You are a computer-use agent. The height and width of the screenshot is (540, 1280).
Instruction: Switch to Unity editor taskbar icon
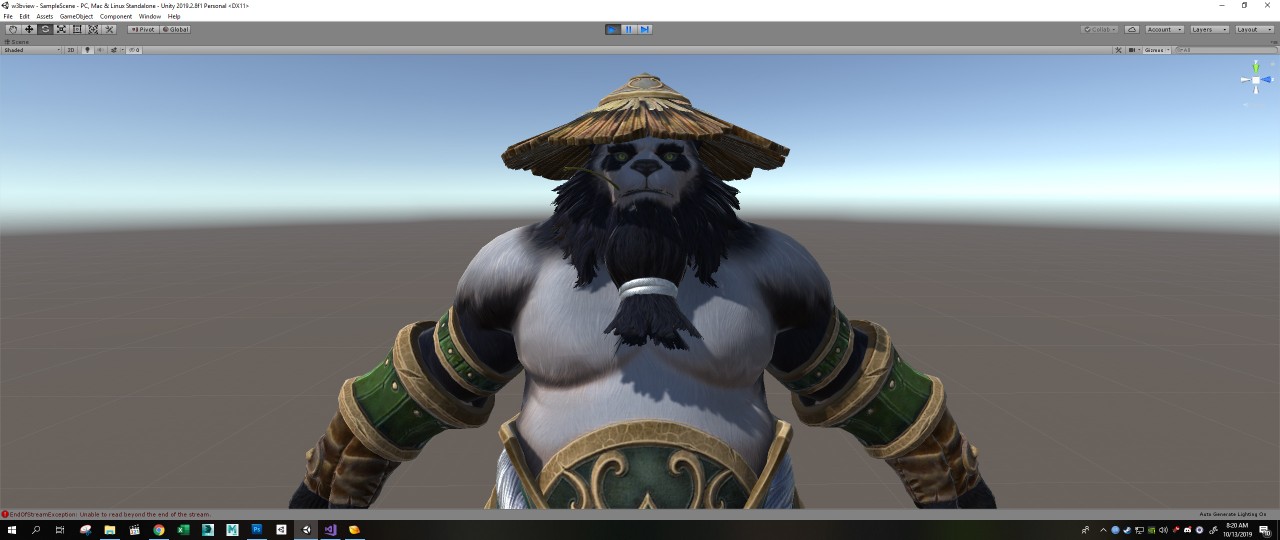306,530
